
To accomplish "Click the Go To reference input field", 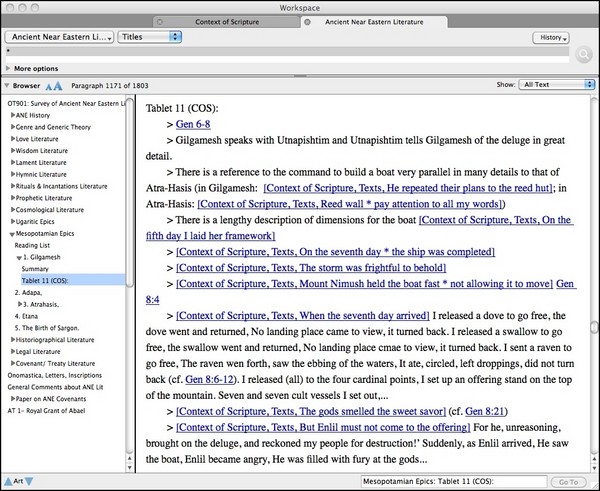I will coord(454,481).
